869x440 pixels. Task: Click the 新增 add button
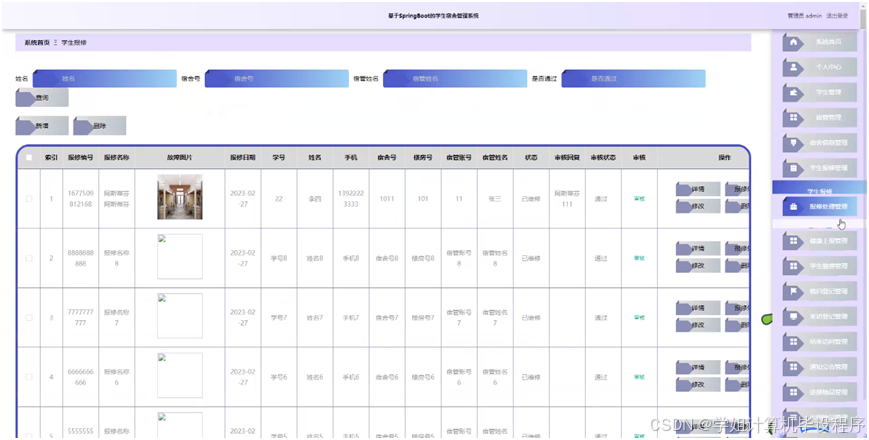(42, 126)
